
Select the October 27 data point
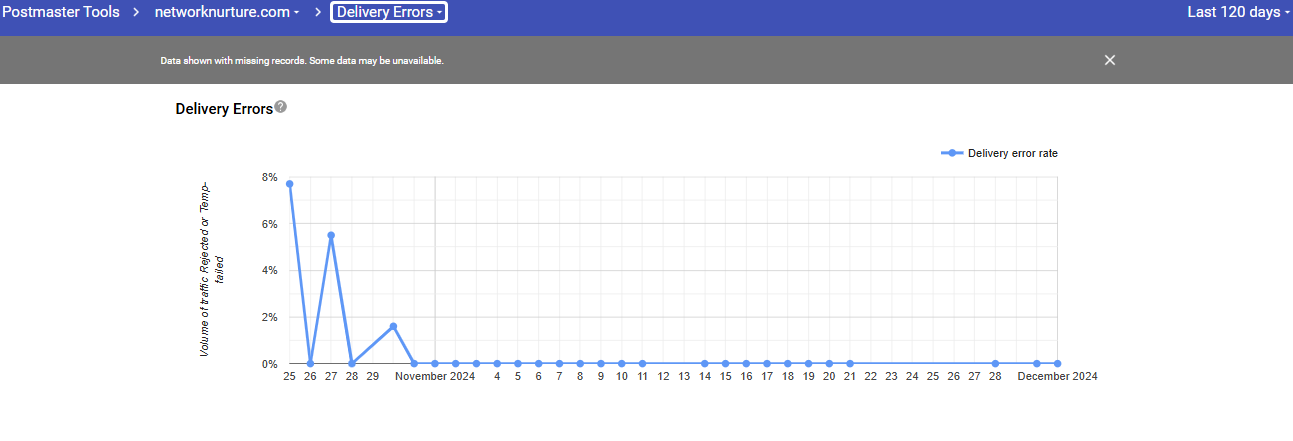click(x=331, y=235)
